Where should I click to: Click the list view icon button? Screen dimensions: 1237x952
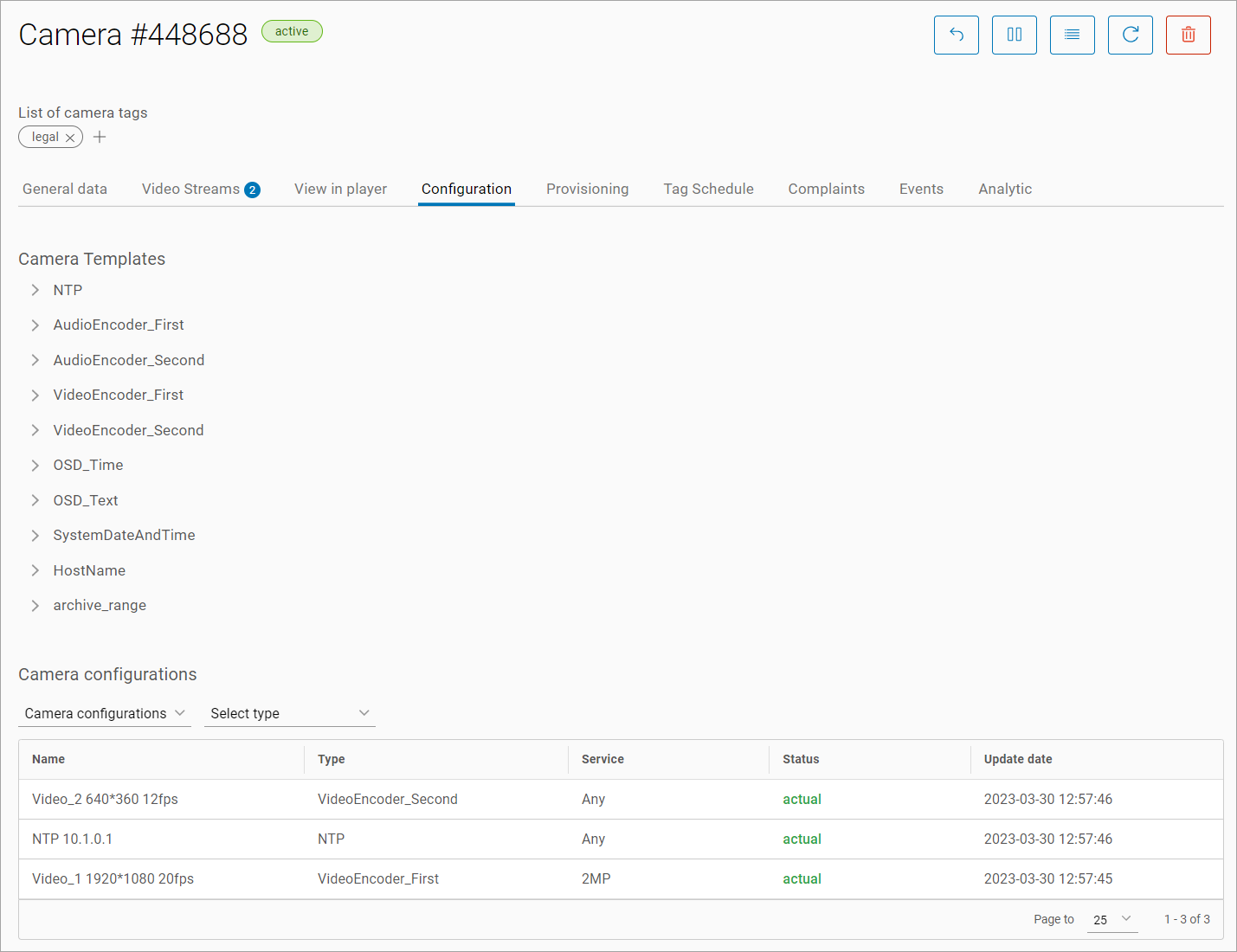coord(1072,35)
